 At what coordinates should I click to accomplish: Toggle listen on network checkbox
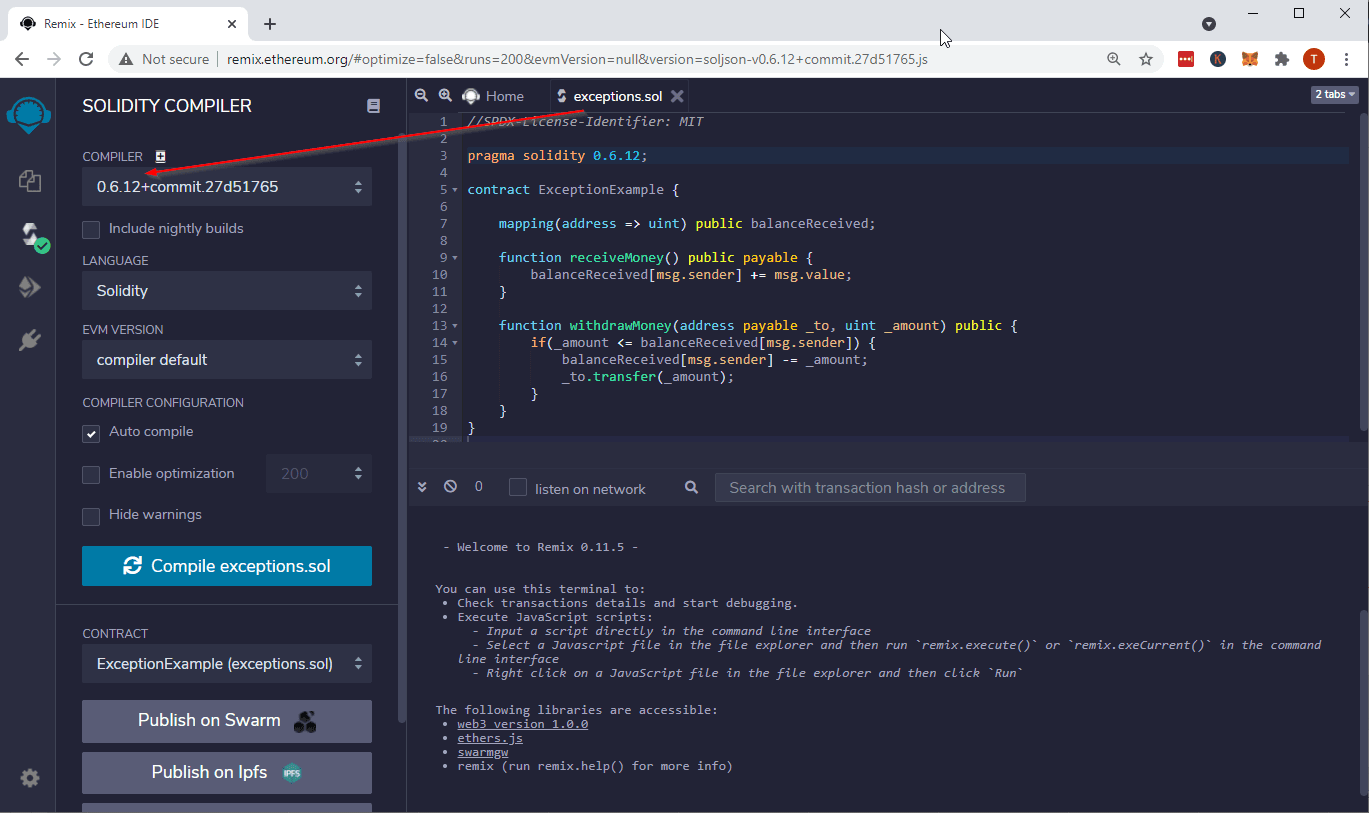point(518,487)
